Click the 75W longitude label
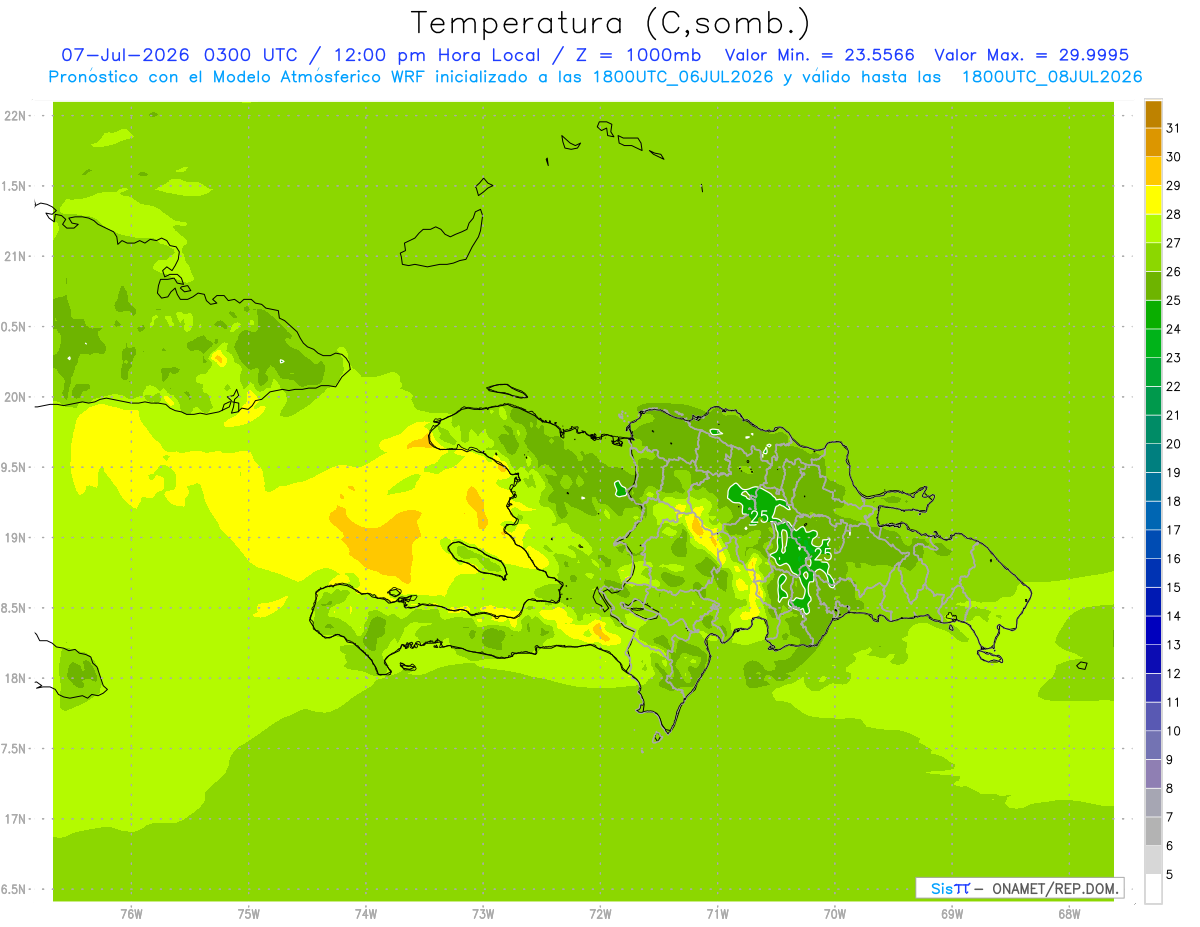This screenshot has height=927, width=1200. click(x=249, y=914)
